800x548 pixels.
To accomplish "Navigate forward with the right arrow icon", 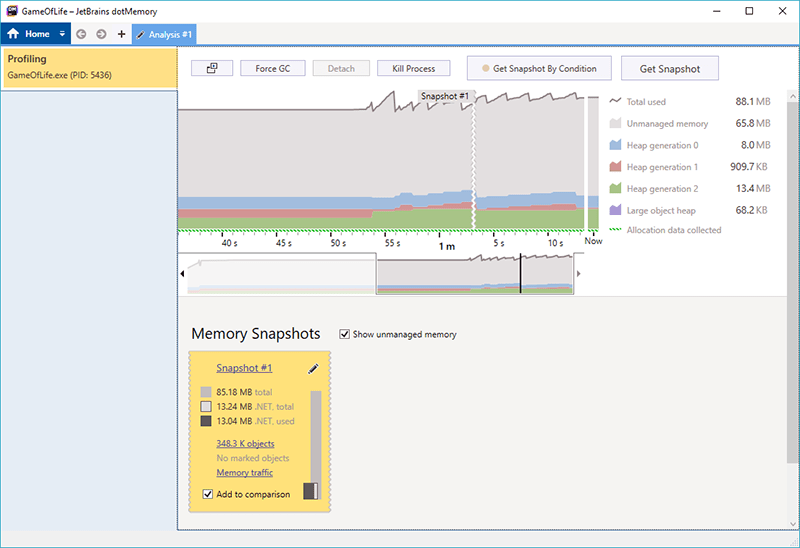I will coord(101,34).
